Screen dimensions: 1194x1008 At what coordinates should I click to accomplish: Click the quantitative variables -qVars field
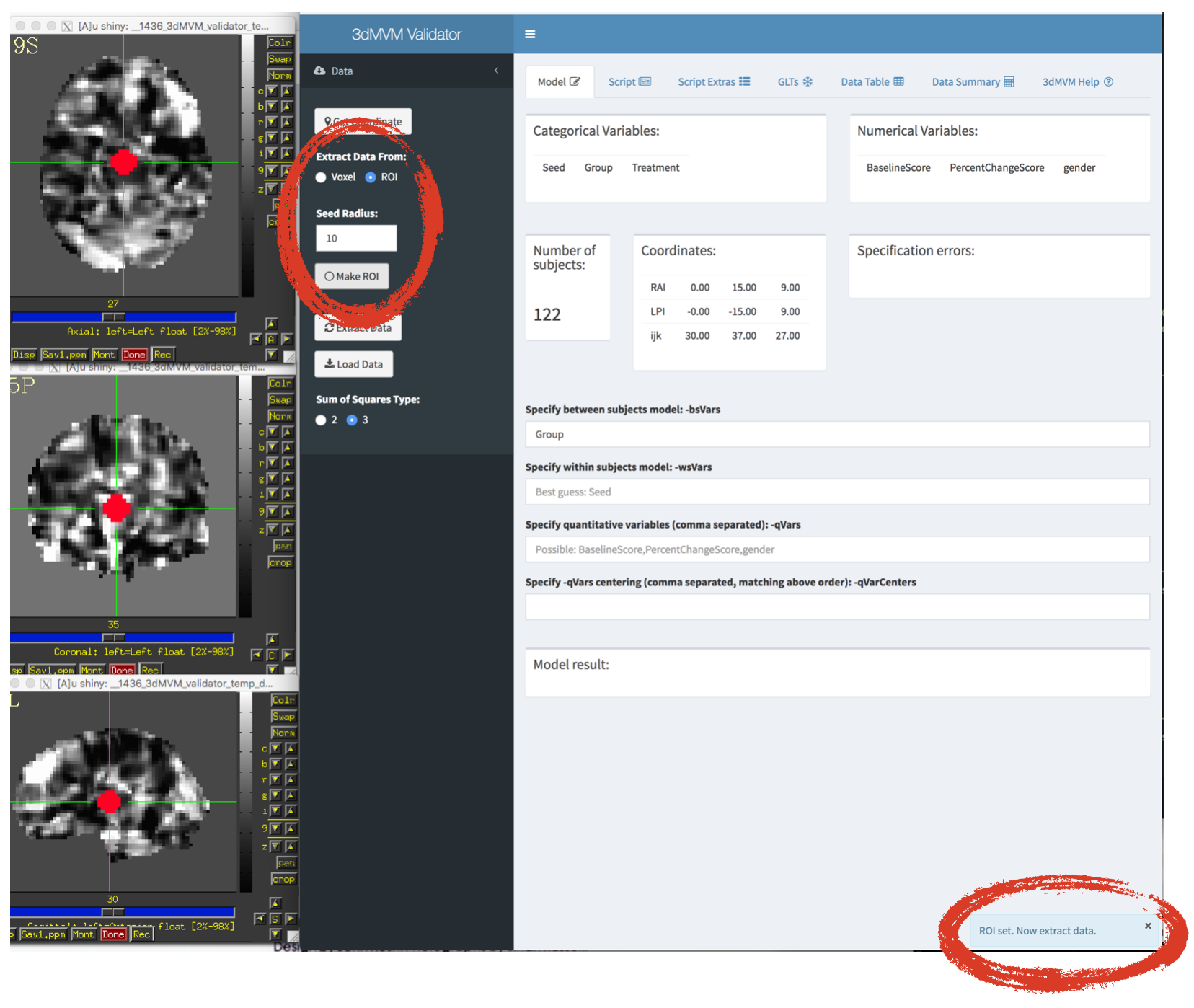click(837, 549)
